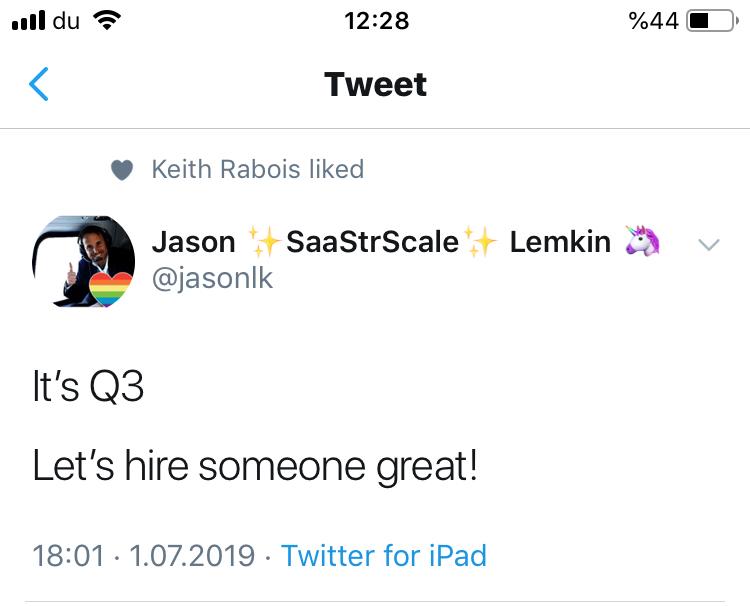This screenshot has width=750, height=606.
Task: Click the unicorn emoji after Lemkin
Action: coord(642,242)
